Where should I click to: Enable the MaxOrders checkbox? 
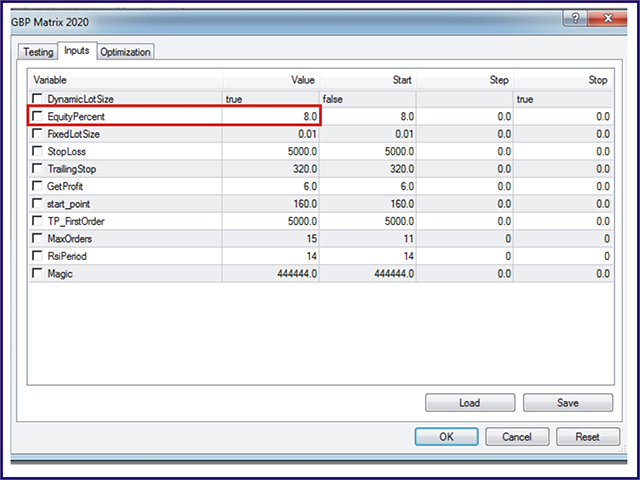tap(38, 239)
